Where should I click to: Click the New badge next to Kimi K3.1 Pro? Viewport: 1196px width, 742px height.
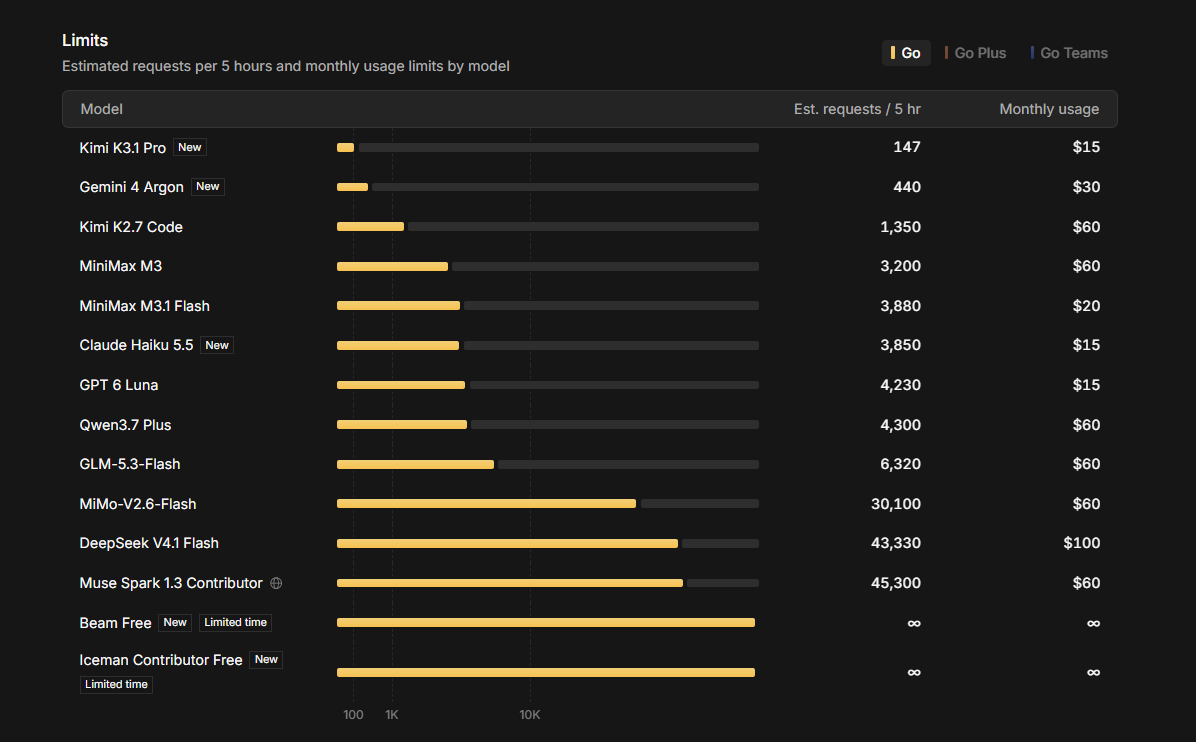[x=190, y=147]
